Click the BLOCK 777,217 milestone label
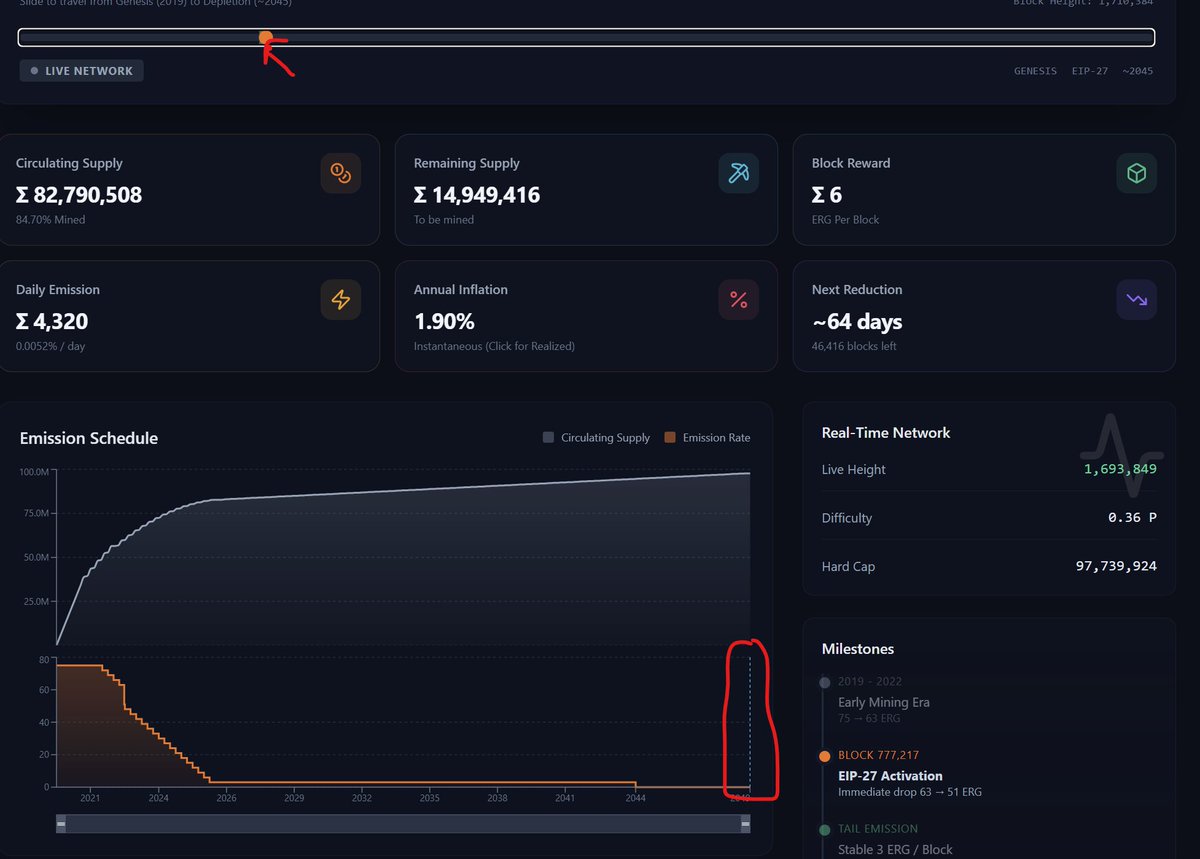The image size is (1200, 859). pos(878,755)
